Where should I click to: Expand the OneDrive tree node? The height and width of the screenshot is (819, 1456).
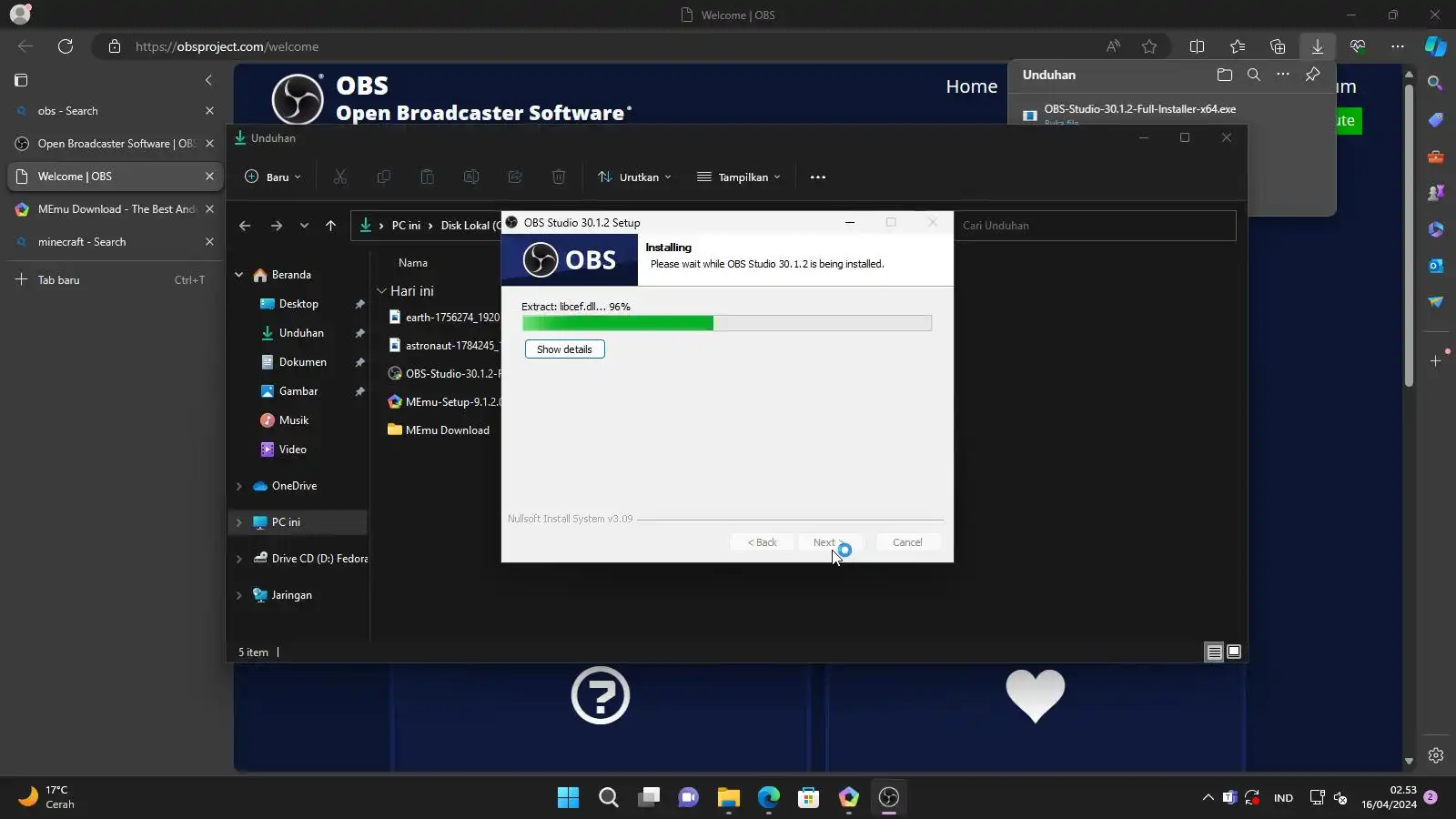pos(239,486)
